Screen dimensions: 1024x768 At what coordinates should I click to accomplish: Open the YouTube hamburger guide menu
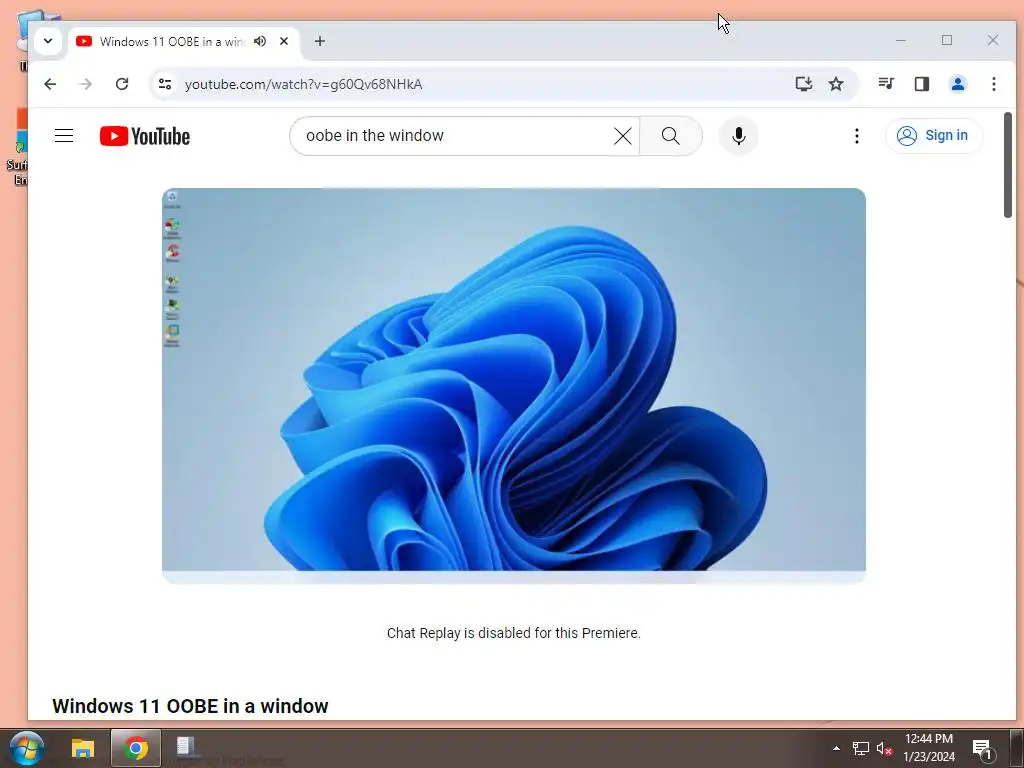(64, 136)
